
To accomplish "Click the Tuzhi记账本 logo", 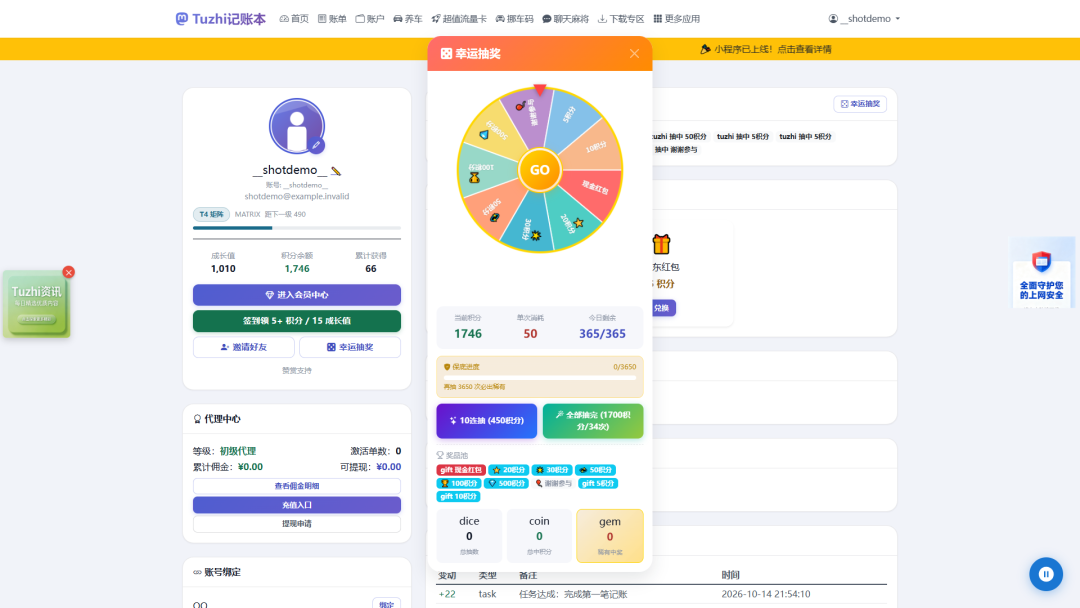I will point(220,19).
